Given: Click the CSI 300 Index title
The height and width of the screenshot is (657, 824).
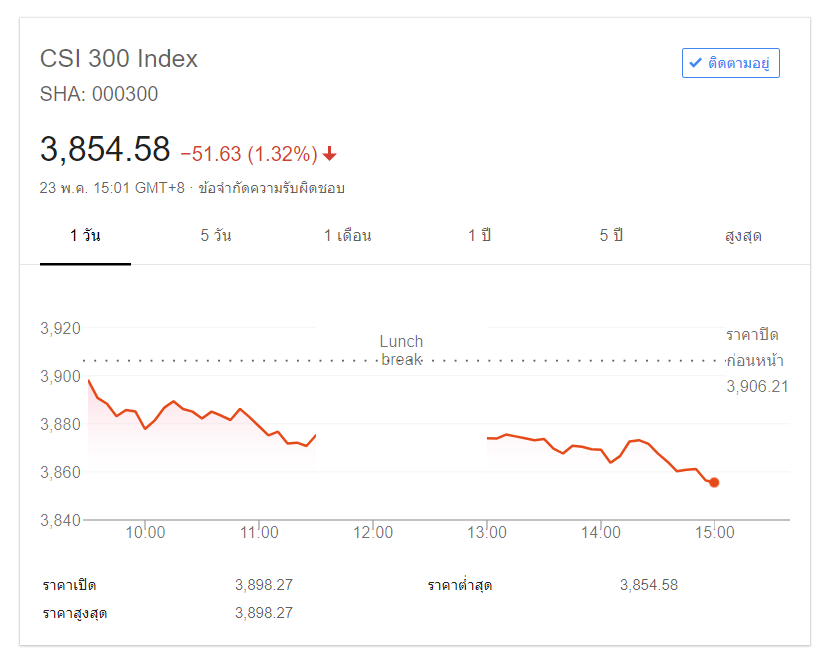Looking at the screenshot, I should tap(119, 59).
